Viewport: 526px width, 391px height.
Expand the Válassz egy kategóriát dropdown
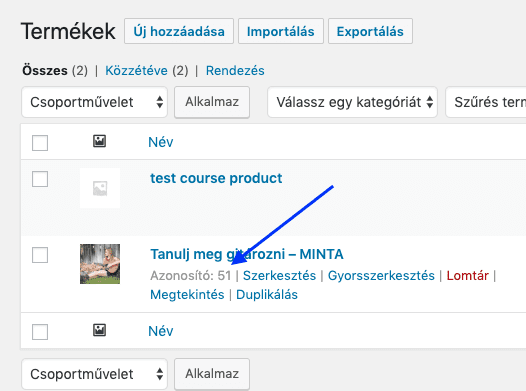(353, 102)
